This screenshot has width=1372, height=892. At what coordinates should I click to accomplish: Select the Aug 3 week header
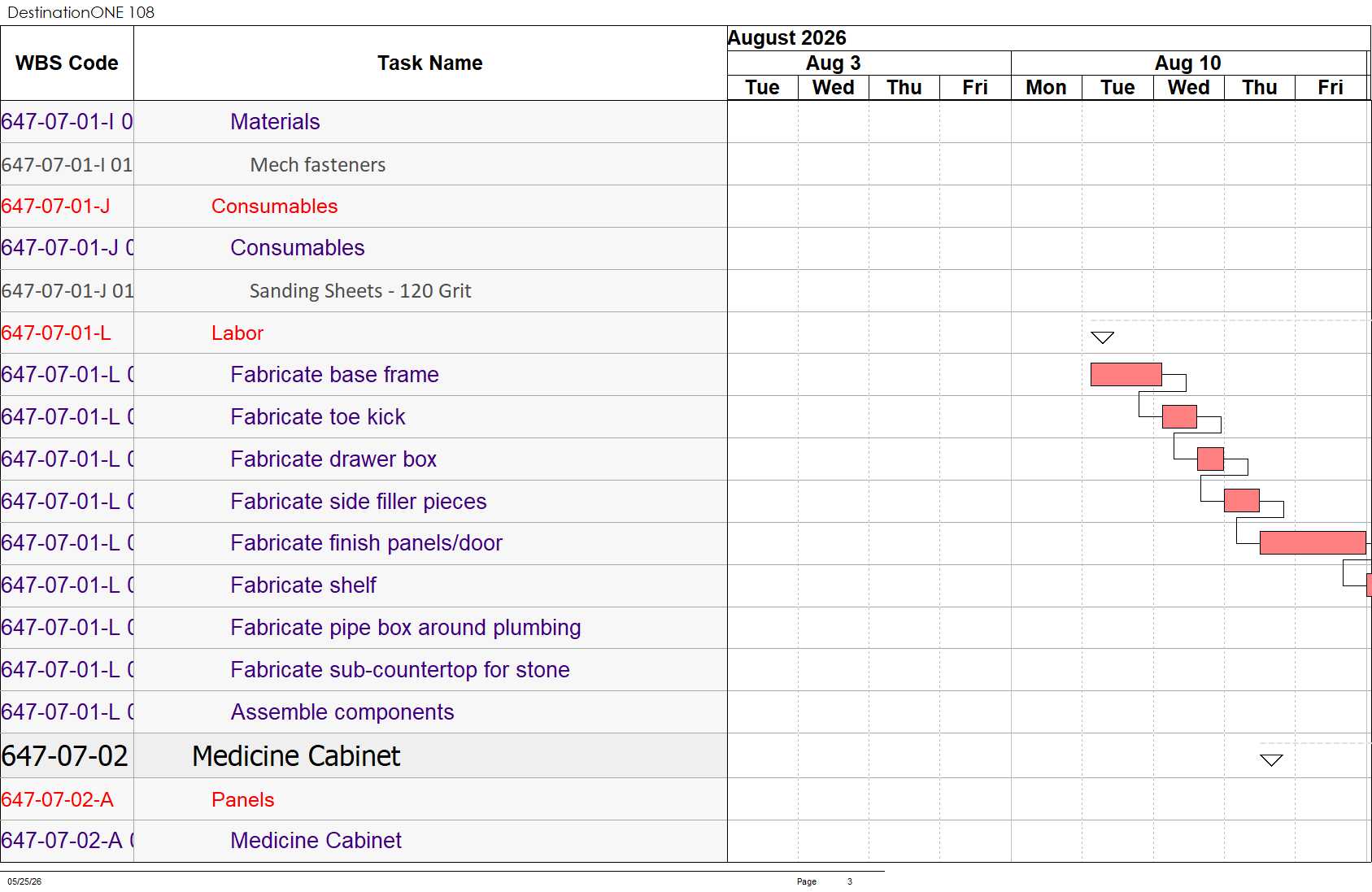833,63
